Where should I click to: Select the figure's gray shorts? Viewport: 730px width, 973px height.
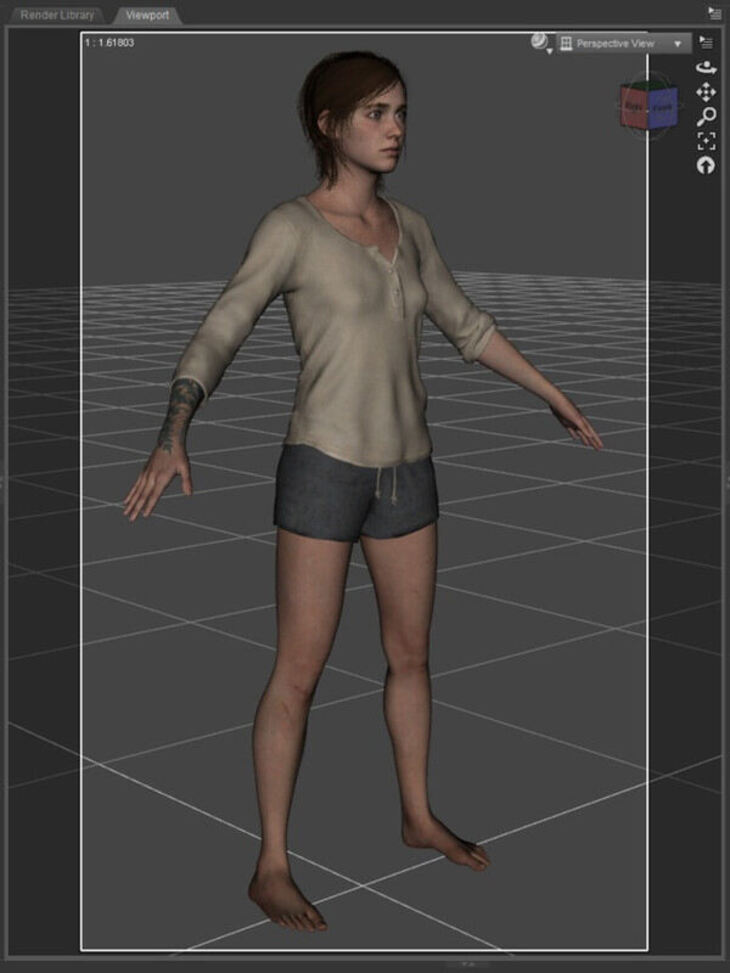click(355, 492)
